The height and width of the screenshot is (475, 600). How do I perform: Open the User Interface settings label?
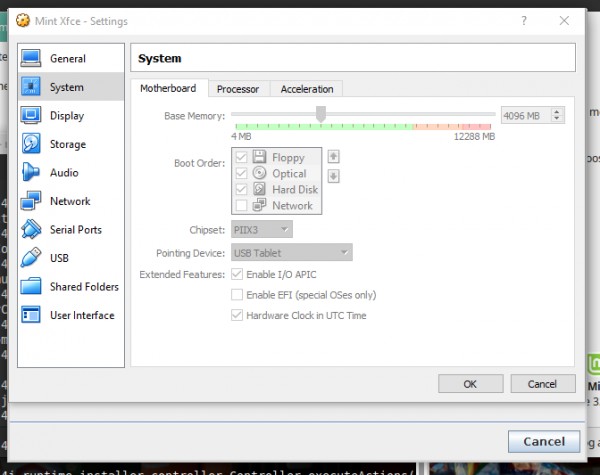[82, 315]
